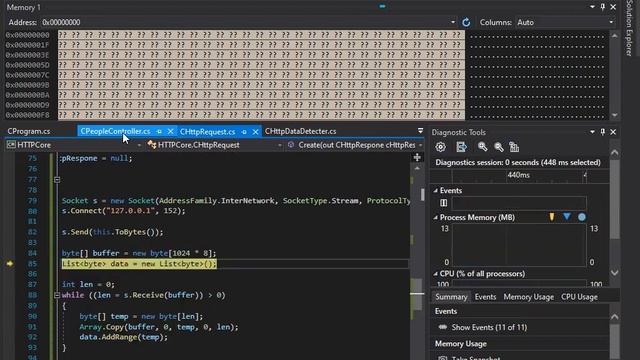Click the Array.Copy line in the editor
The image size is (640, 360).
159,327
